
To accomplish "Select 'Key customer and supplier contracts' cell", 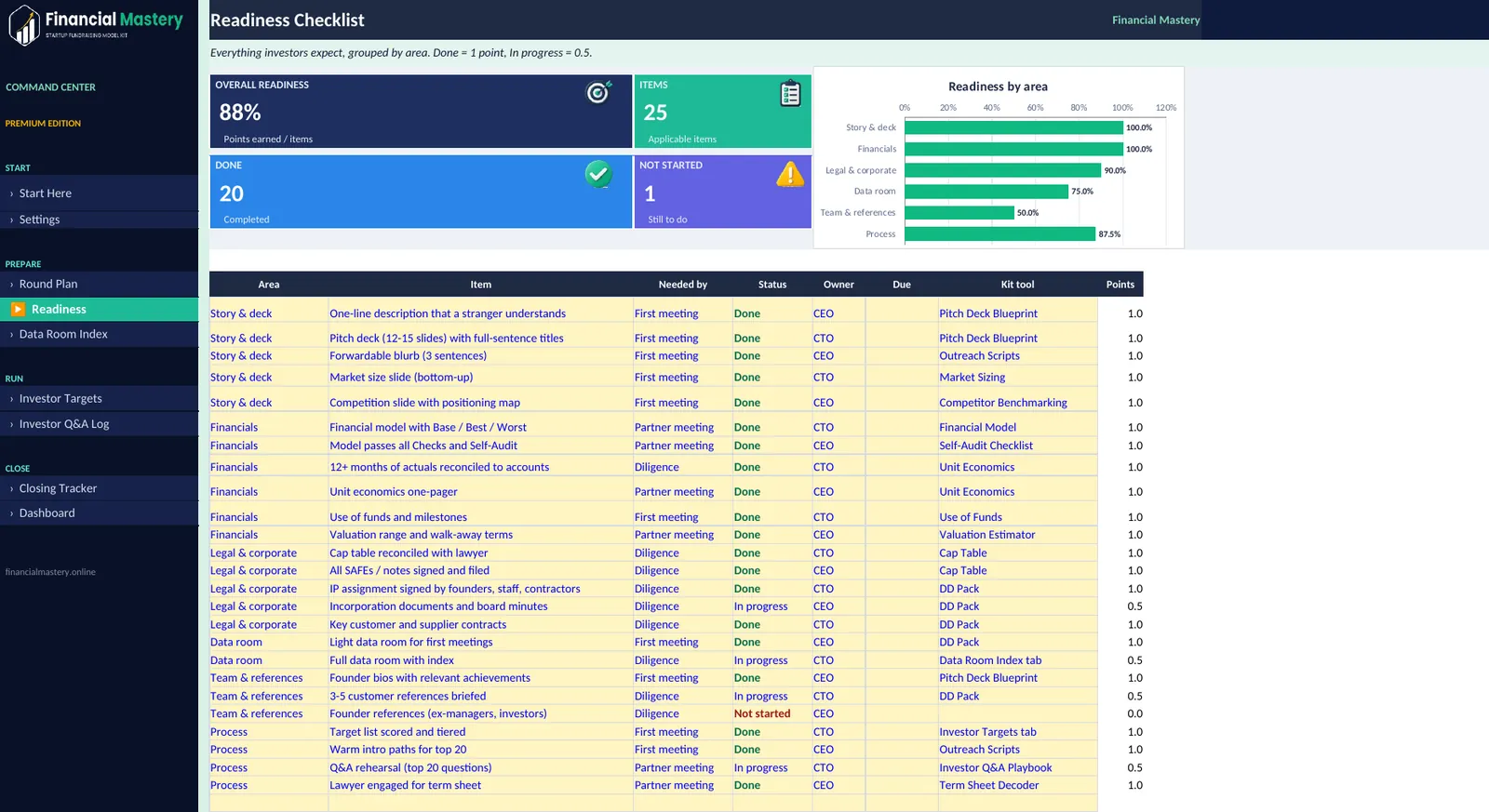I will [x=480, y=625].
